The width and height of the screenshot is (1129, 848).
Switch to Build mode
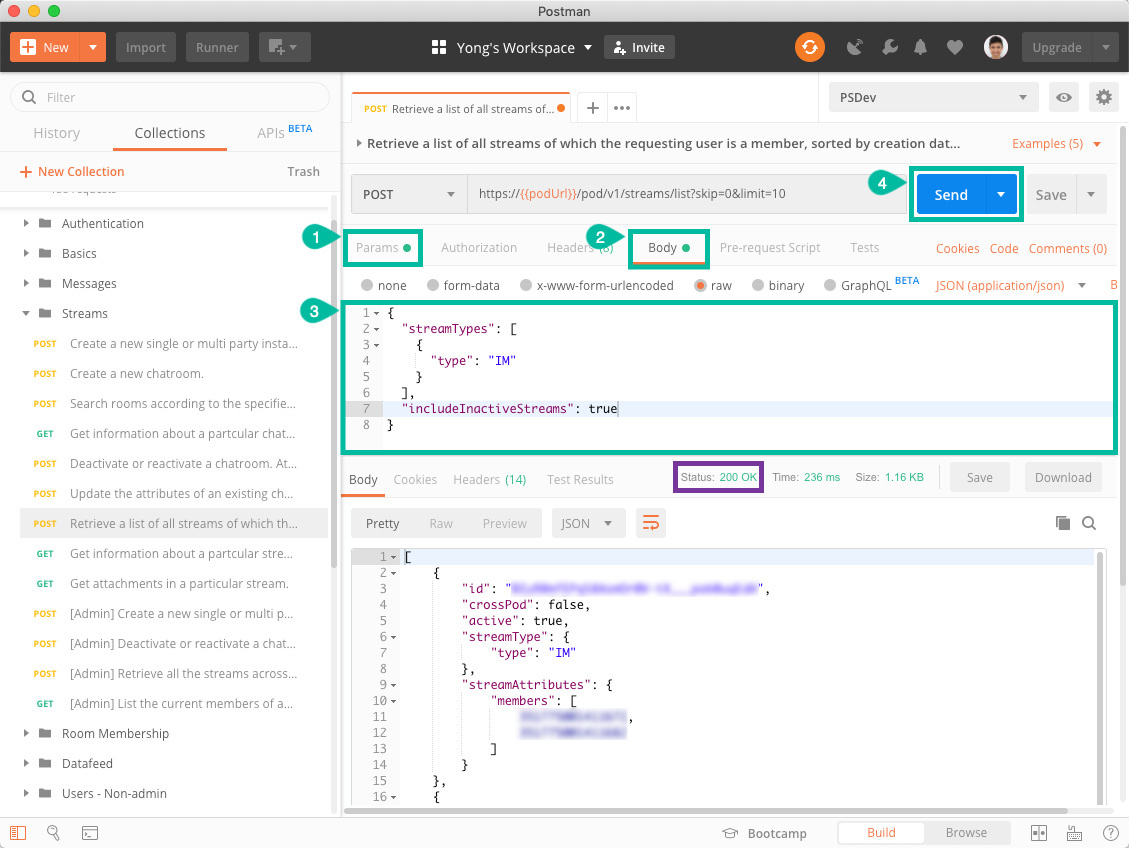(x=881, y=833)
